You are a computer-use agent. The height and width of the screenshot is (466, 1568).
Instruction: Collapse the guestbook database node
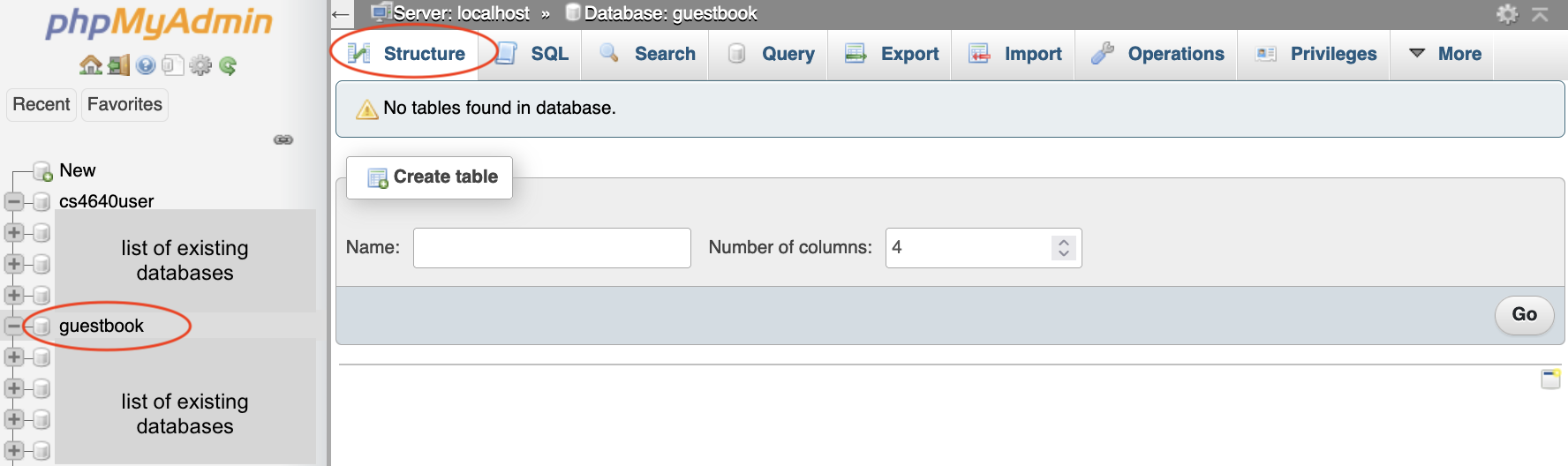[x=13, y=326]
